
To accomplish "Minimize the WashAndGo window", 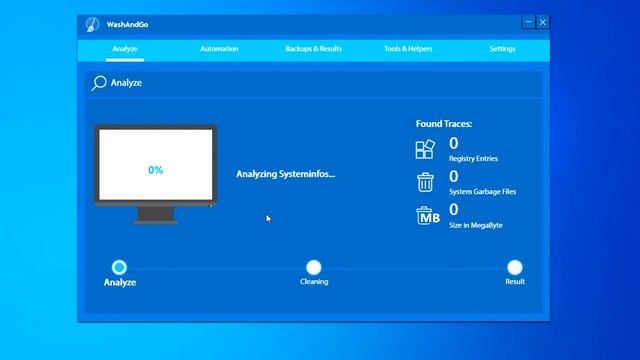I will tap(529, 22).
